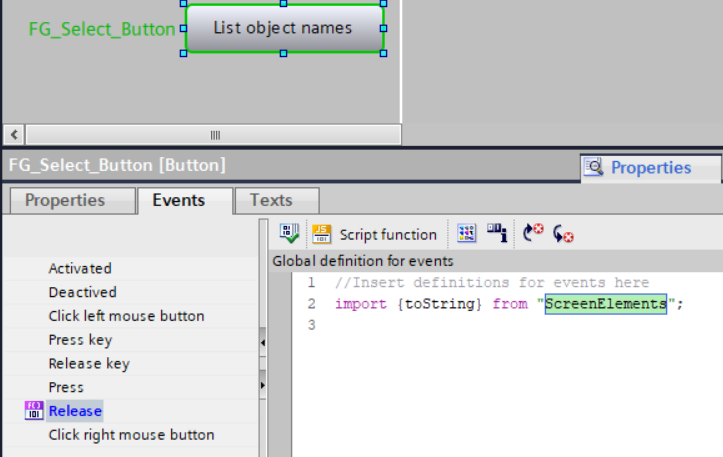Viewport: 723px width, 457px height.
Task: Click the highlighted ScreenElements text in code
Action: tap(605, 304)
